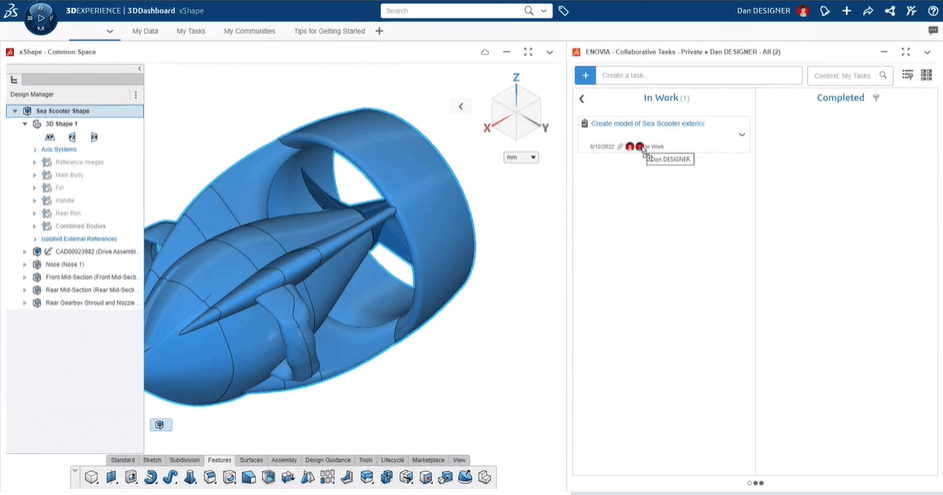The image size is (943, 495).
Task: Open the notifications icon next to the user avatar
Action: click(824, 11)
